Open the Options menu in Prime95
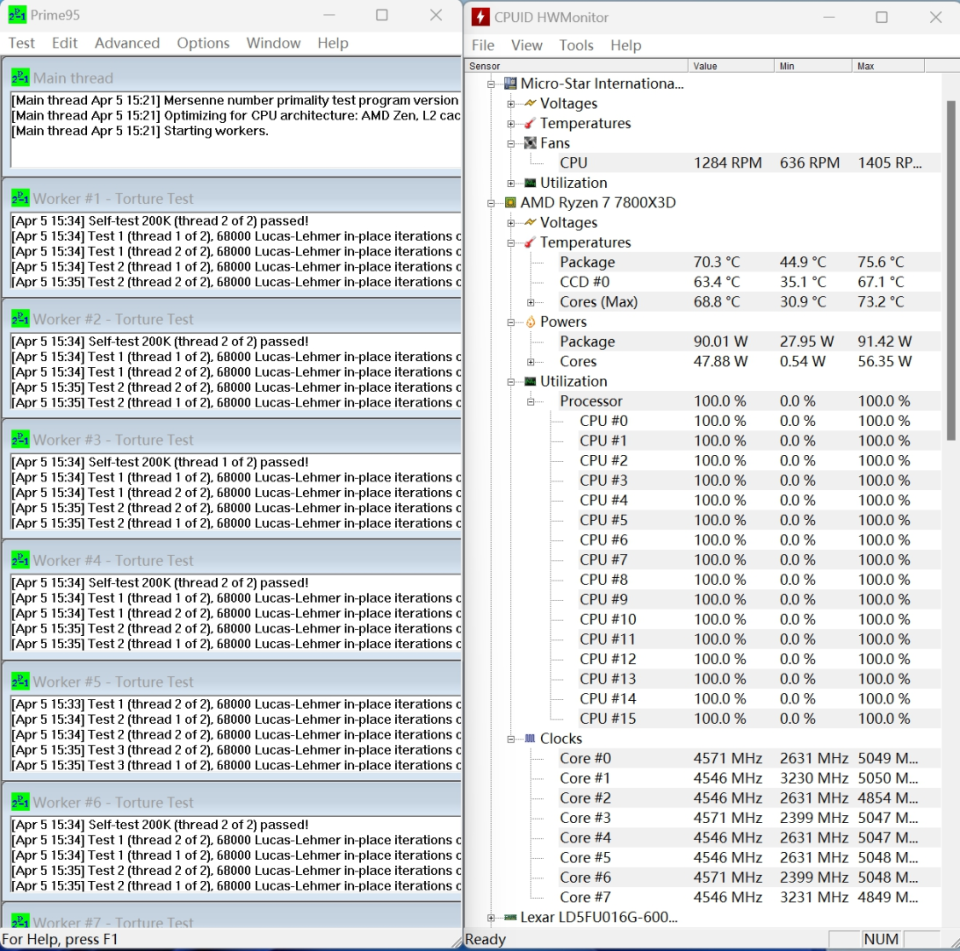Viewport: 960px width, 951px height. [203, 43]
